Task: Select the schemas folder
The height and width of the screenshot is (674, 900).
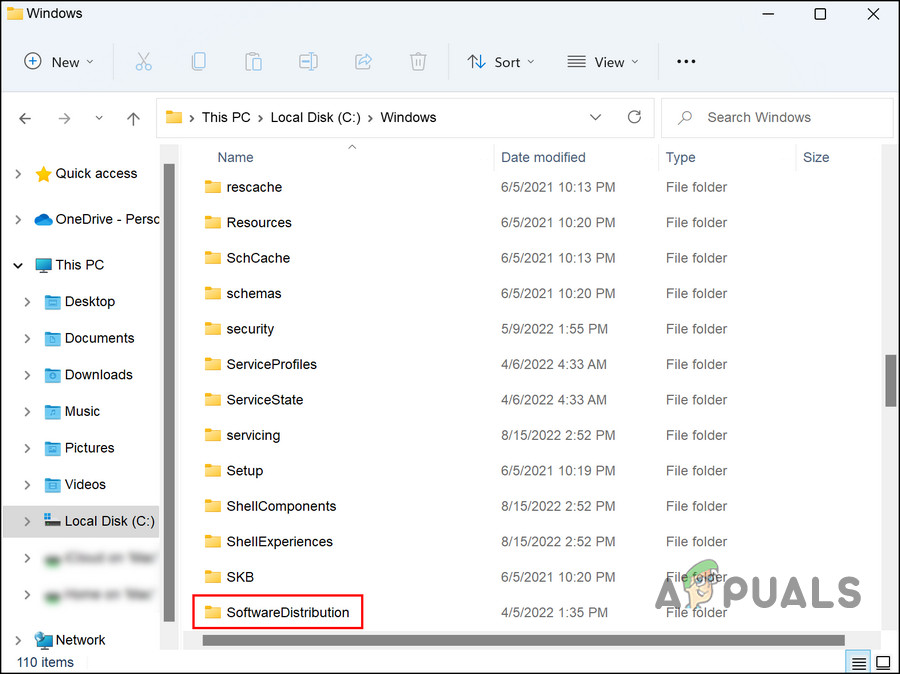Action: [x=254, y=293]
